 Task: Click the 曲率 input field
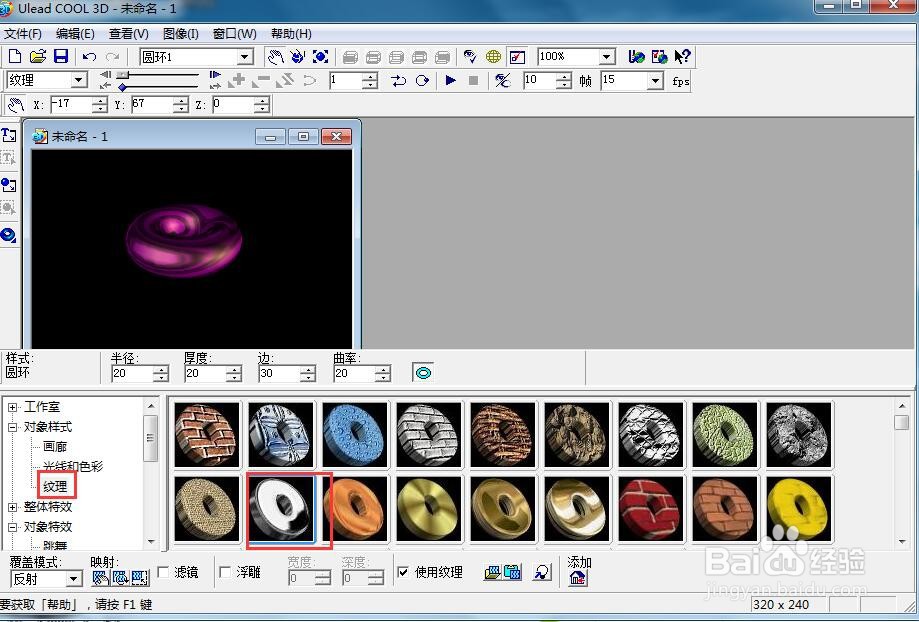tap(355, 373)
